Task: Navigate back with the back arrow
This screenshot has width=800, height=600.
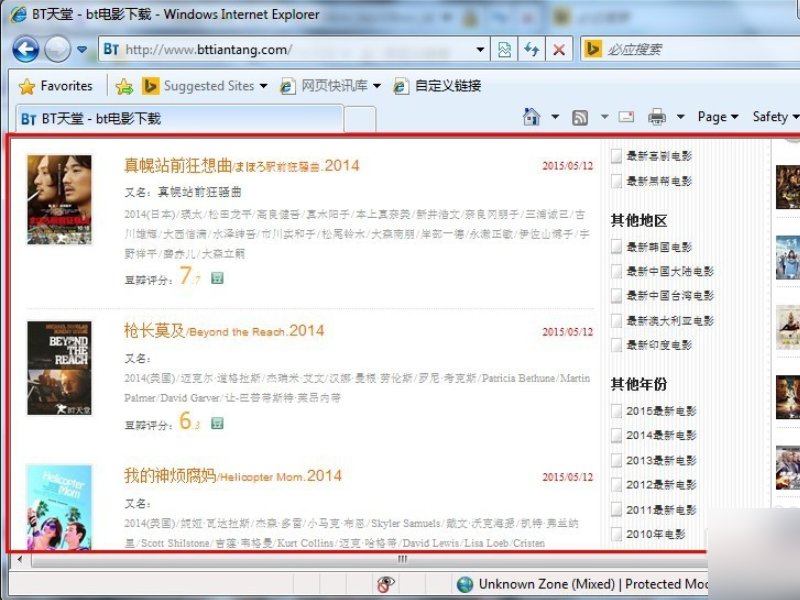Action: coord(25,50)
